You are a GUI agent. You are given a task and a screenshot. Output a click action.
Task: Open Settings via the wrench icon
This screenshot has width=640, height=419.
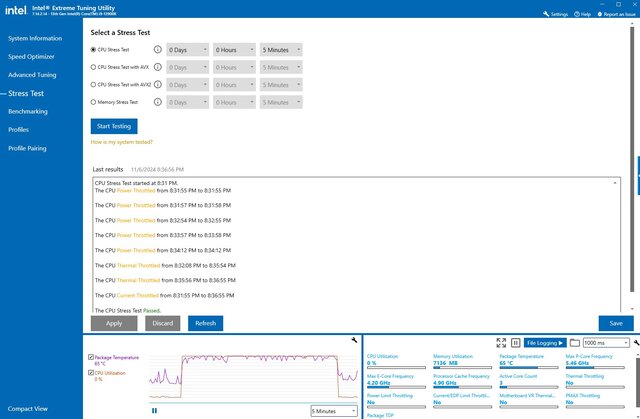[546, 15]
